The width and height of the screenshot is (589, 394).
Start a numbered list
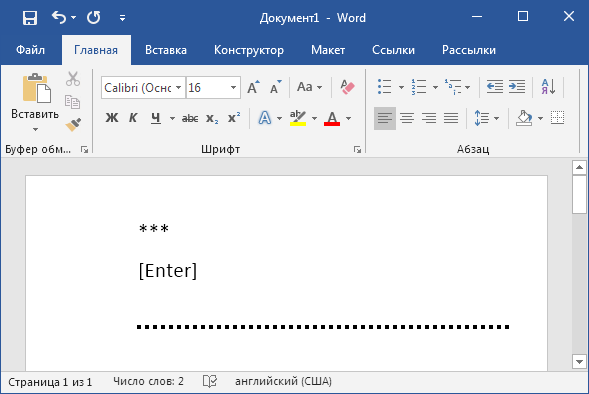point(419,87)
